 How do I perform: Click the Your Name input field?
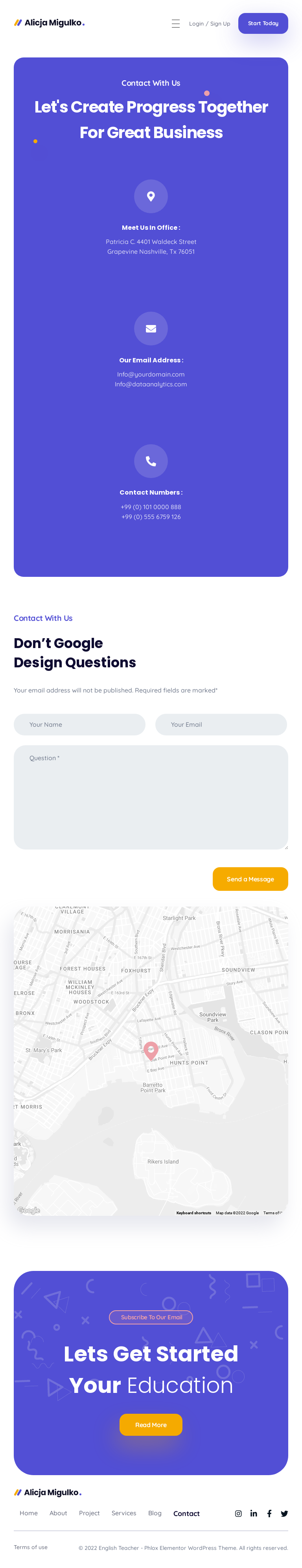coord(80,724)
